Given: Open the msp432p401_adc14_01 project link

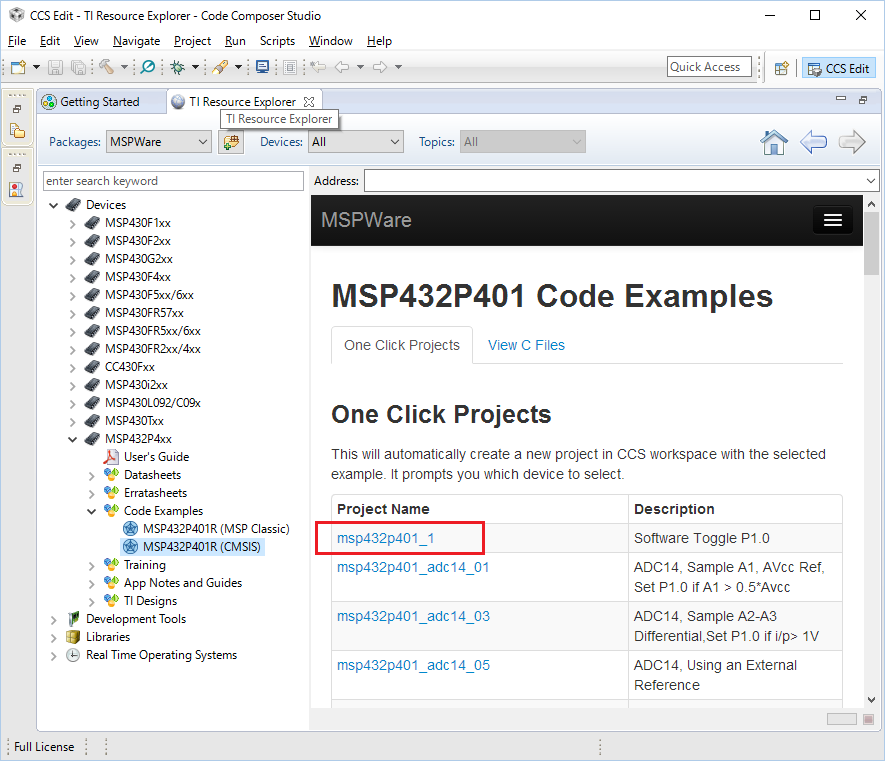Looking at the screenshot, I should coord(413,567).
